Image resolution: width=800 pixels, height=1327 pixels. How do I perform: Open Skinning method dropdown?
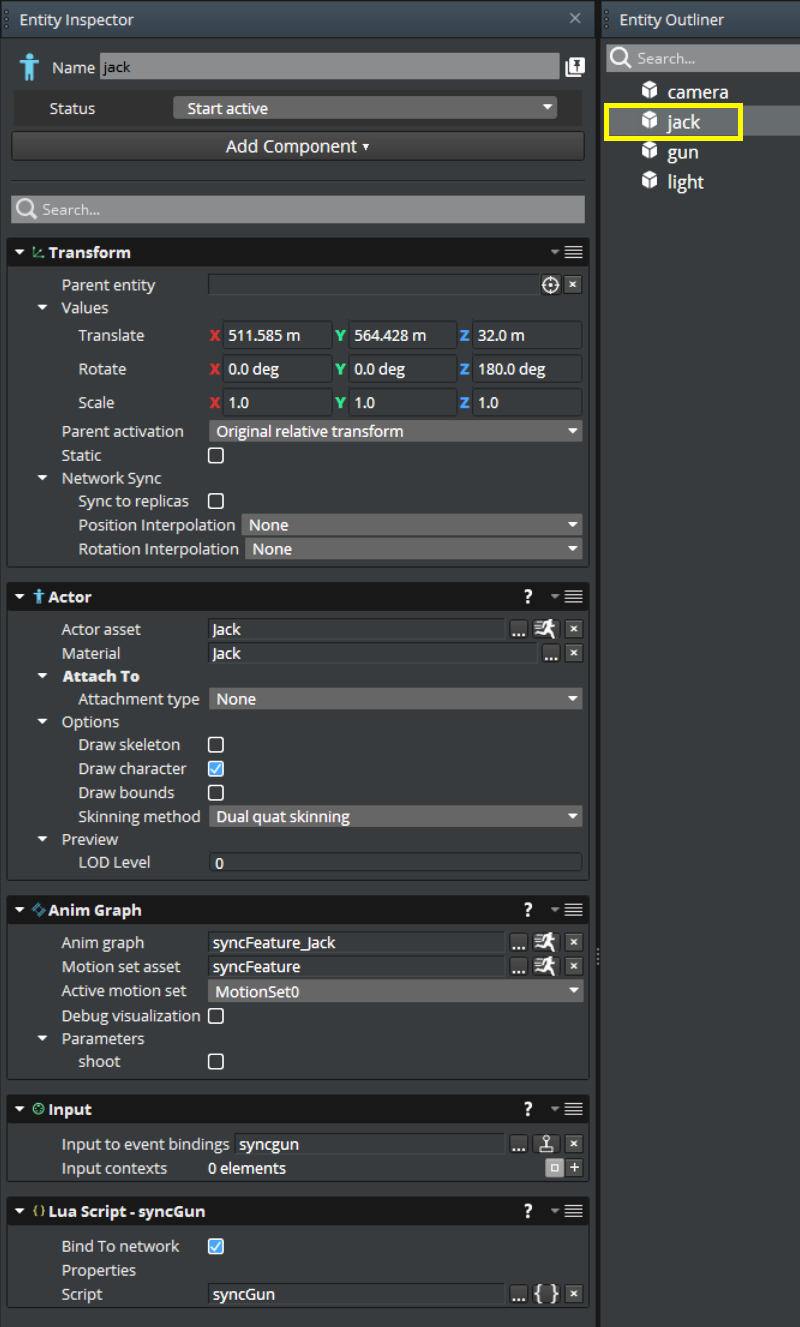[x=395, y=817]
